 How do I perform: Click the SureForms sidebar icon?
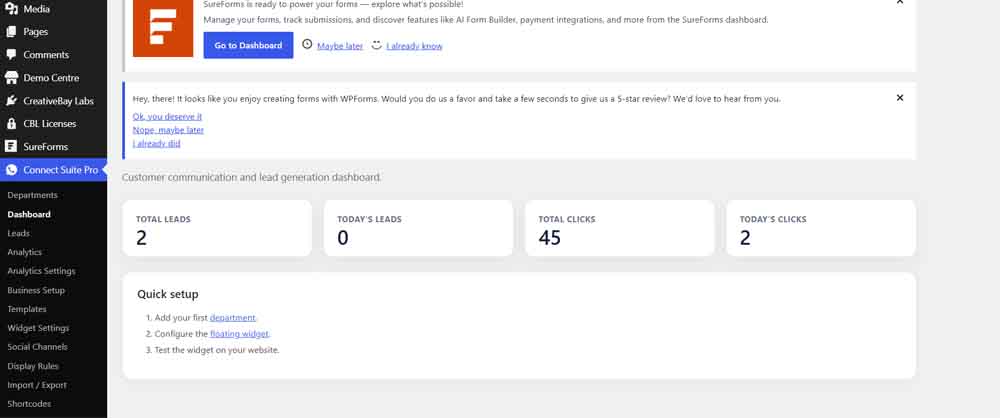click(11, 147)
